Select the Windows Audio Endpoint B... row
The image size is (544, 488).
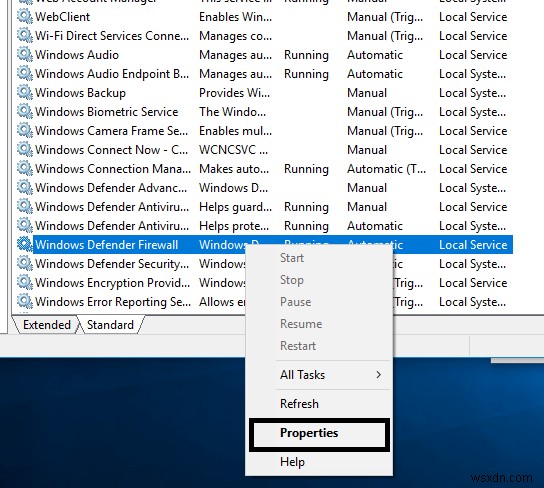pos(265,74)
